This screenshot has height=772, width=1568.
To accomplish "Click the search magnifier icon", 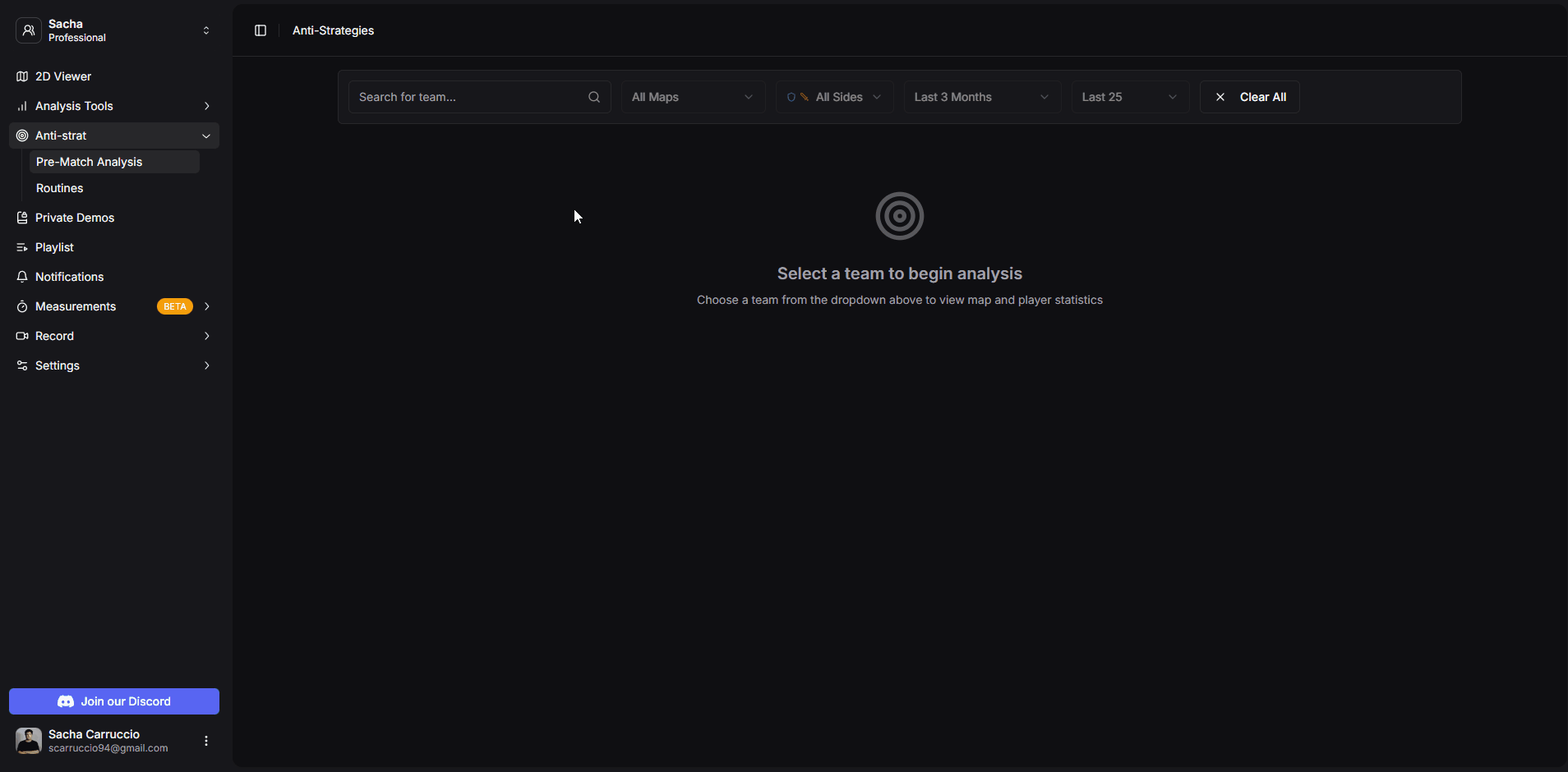I will pyautogui.click(x=593, y=97).
